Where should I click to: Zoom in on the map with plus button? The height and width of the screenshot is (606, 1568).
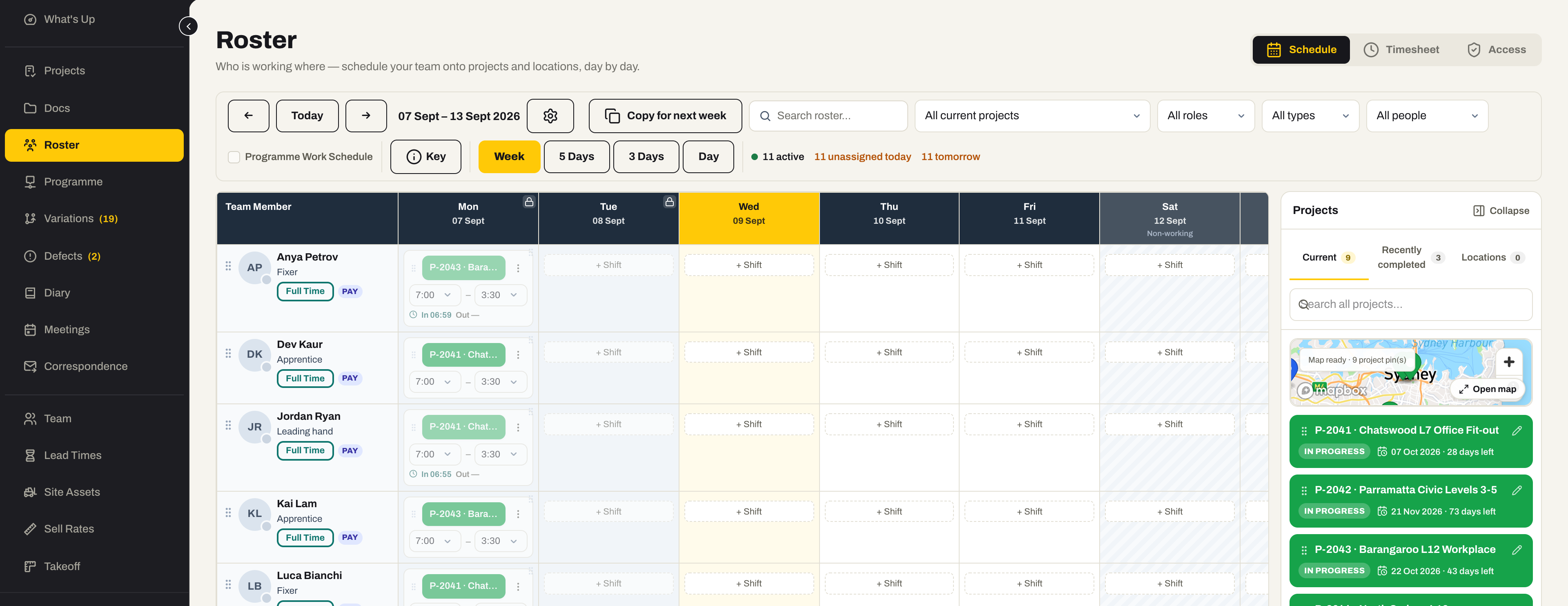(1509, 362)
